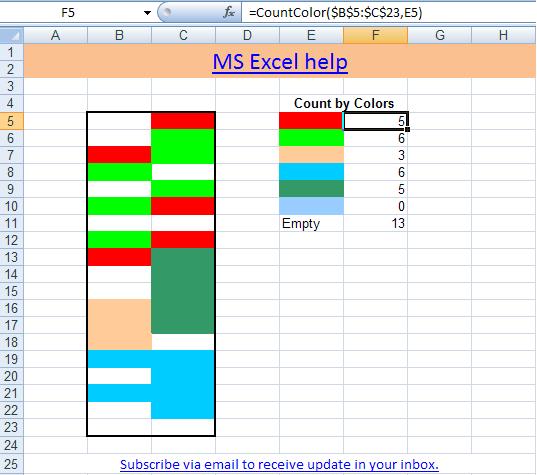
Task: Click the red cell C5
Action: [x=183, y=121]
